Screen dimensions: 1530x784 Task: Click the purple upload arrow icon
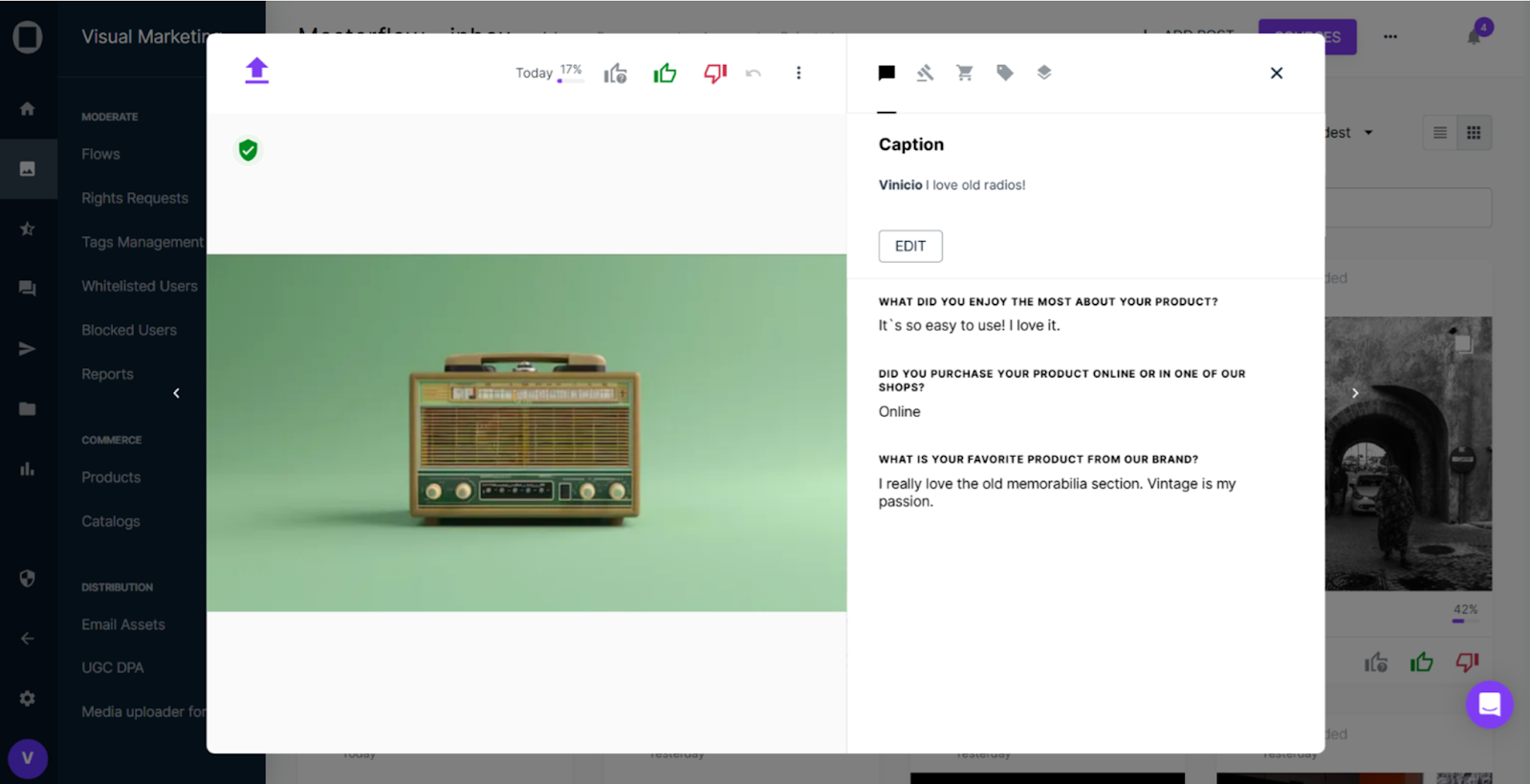pyautogui.click(x=256, y=71)
